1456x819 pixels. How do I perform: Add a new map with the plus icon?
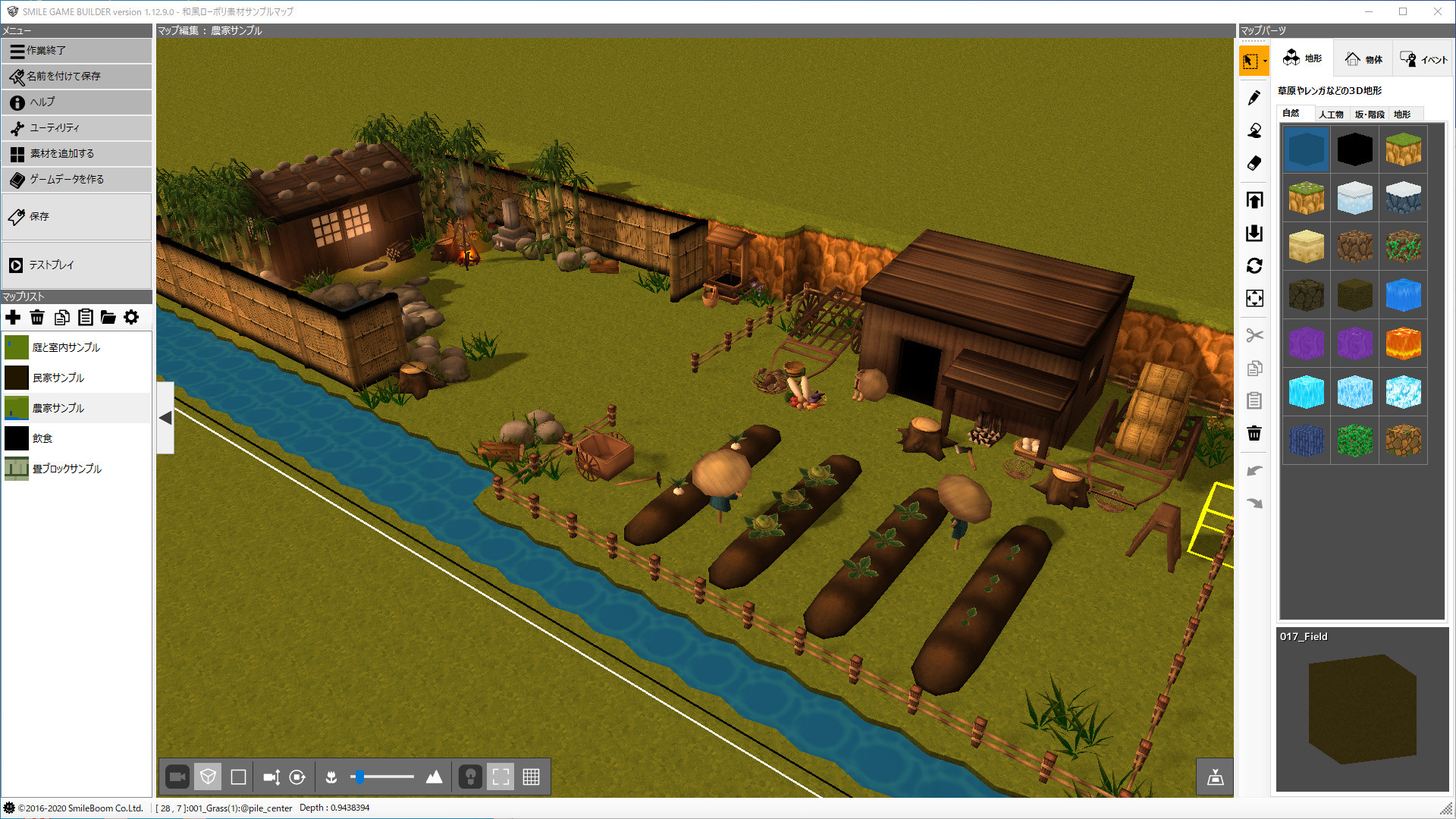tap(13, 318)
